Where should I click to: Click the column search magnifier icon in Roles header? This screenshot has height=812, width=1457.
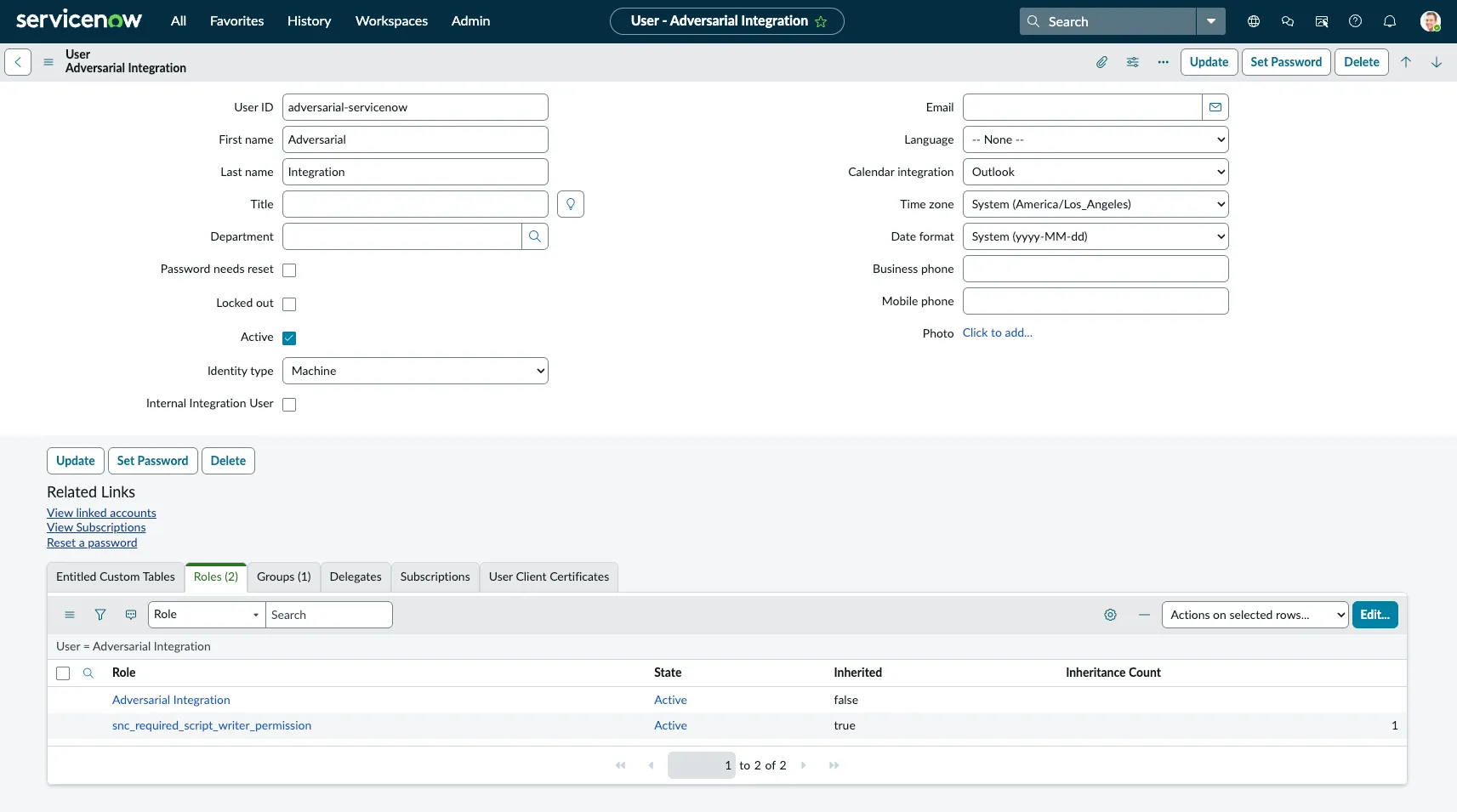[x=88, y=673]
